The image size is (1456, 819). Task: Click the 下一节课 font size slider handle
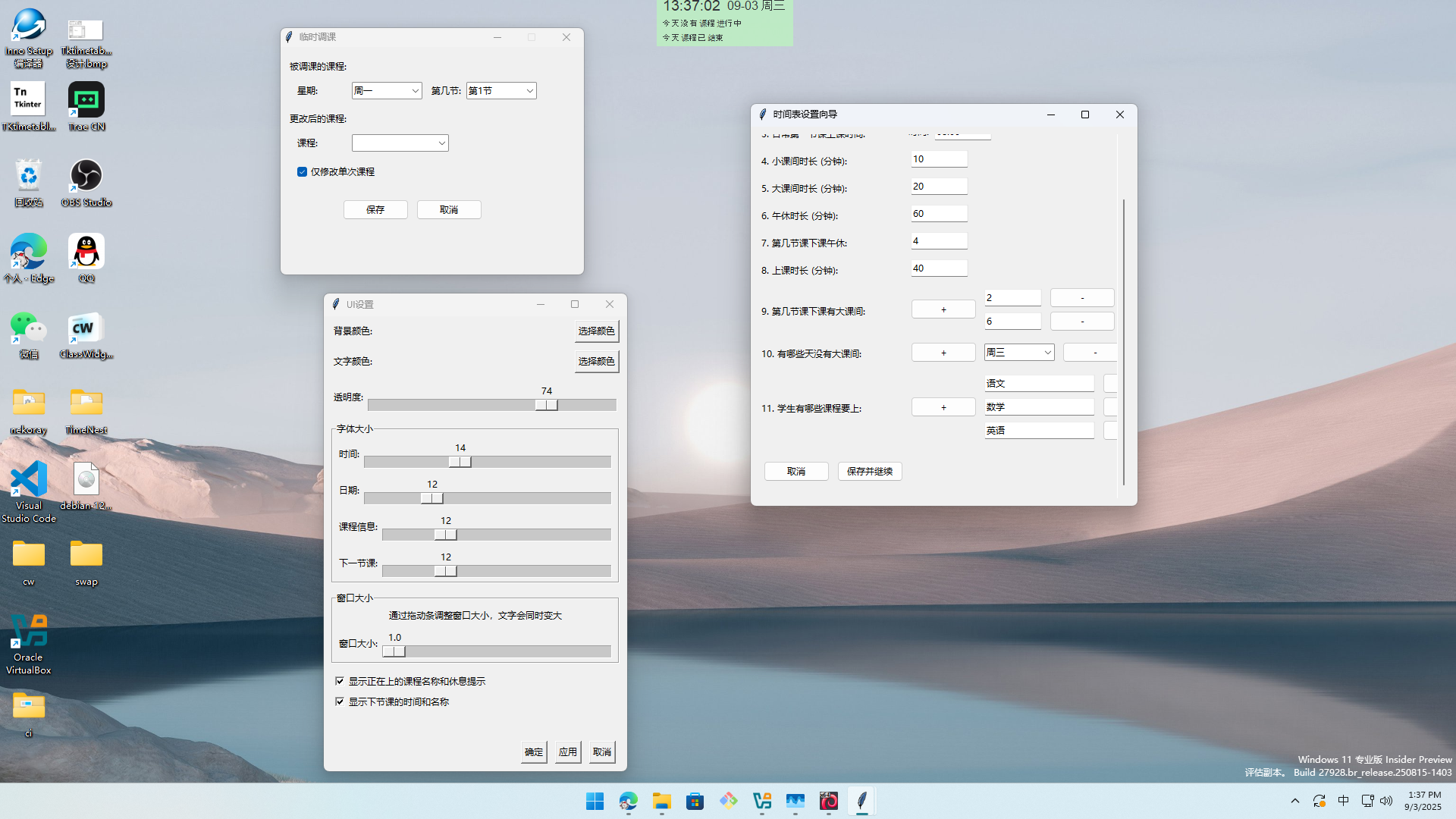[446, 572]
